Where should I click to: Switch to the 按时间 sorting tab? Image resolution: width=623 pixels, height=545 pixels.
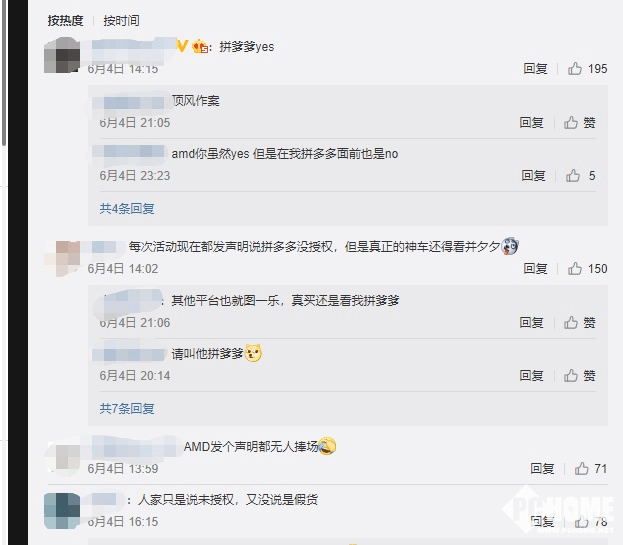click(x=122, y=20)
